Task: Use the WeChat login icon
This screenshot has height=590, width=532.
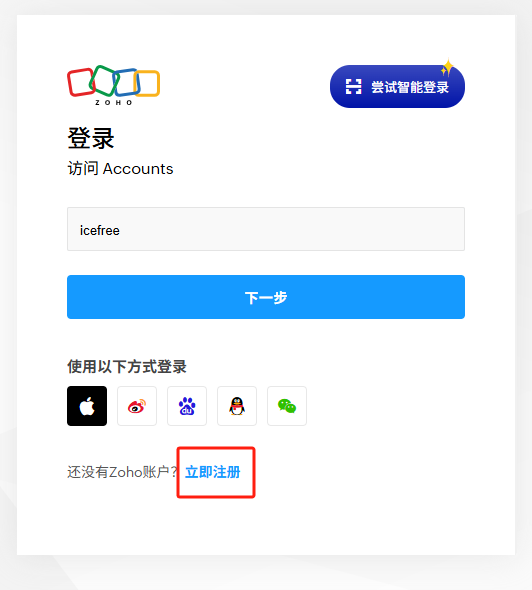Action: [x=287, y=406]
